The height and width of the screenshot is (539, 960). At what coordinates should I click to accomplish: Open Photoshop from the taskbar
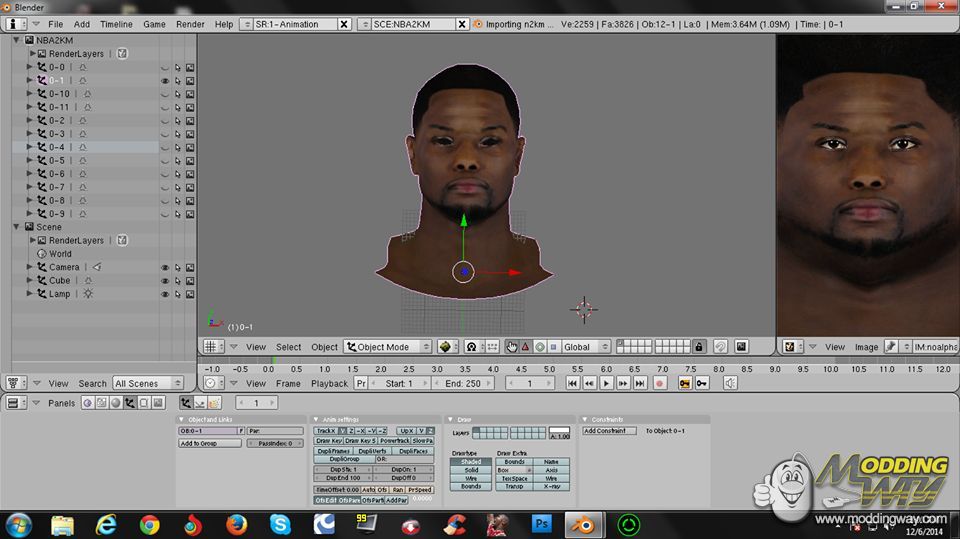(542, 523)
